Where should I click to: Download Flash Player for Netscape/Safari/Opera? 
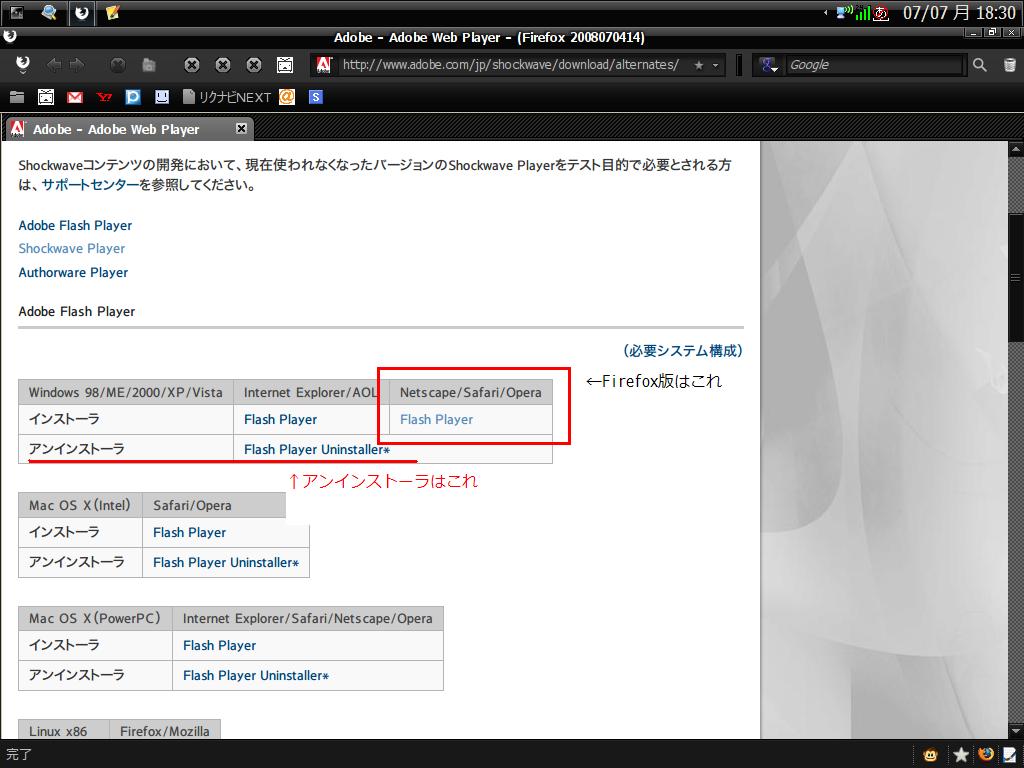click(436, 419)
